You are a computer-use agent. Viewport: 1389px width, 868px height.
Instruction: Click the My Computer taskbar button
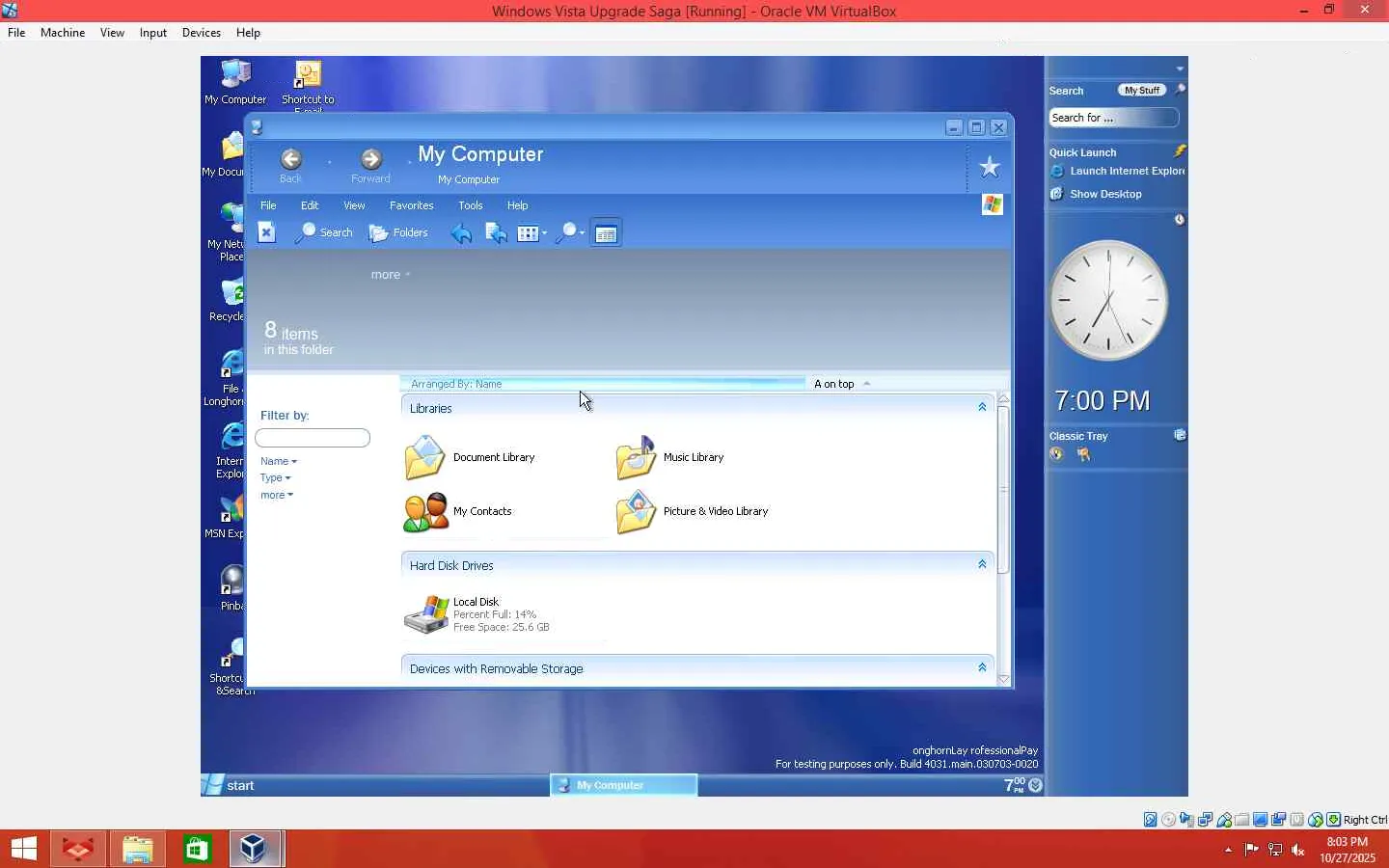(x=624, y=785)
